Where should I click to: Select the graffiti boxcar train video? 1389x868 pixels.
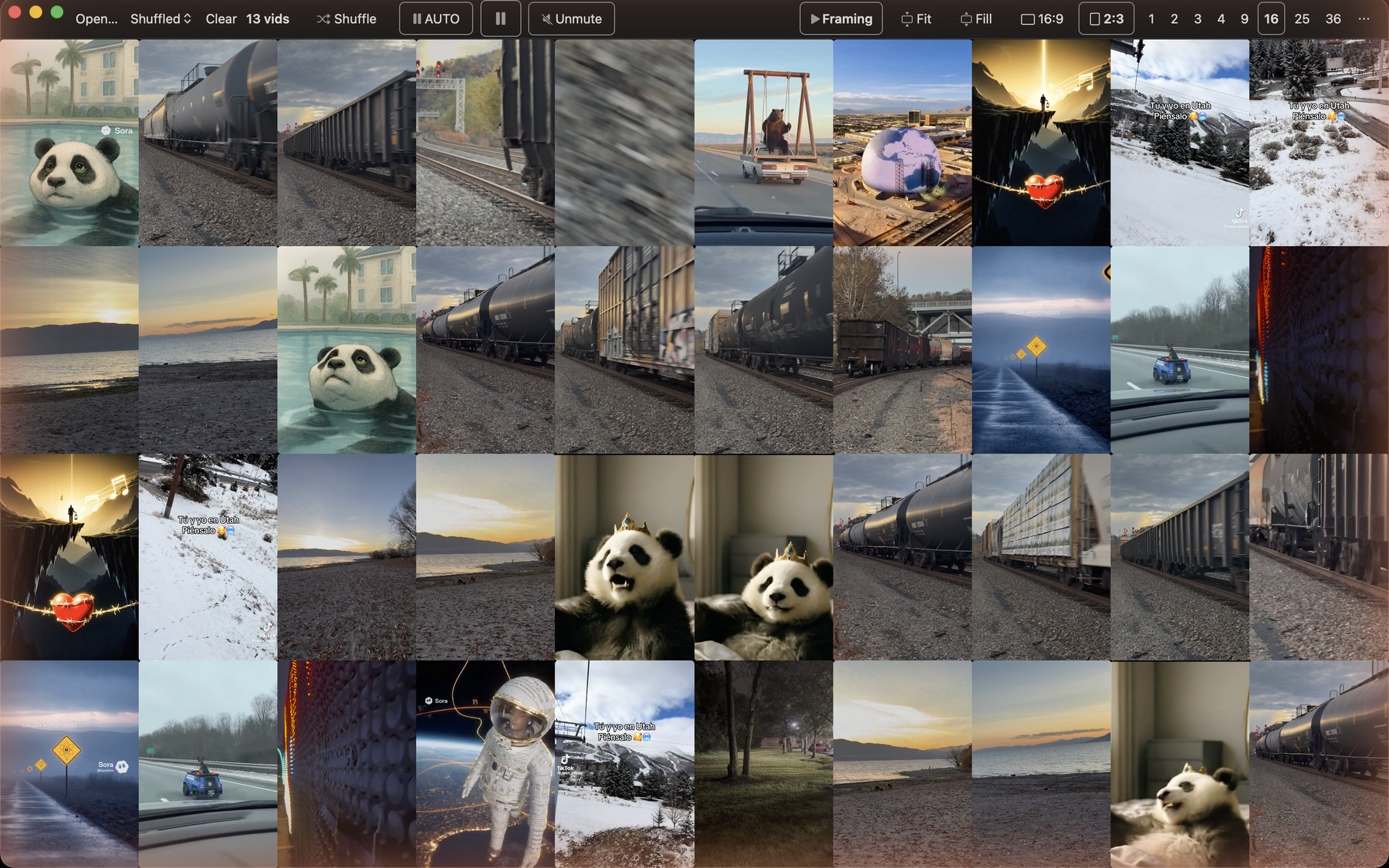(624, 350)
